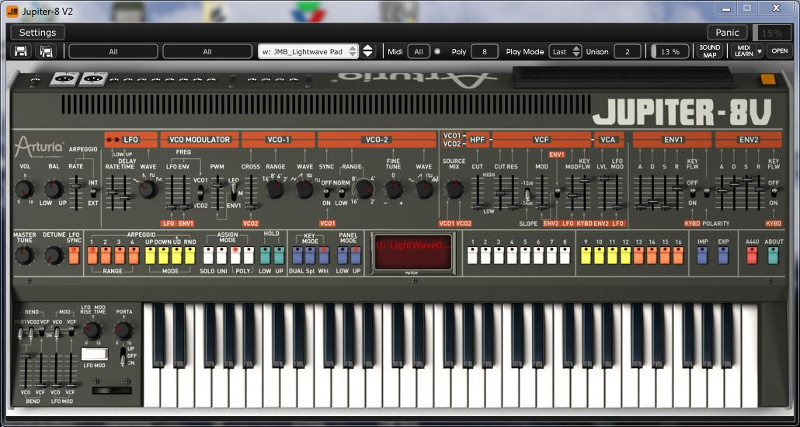Select white patch button 1
The height and width of the screenshot is (427, 800).
click(x=472, y=256)
